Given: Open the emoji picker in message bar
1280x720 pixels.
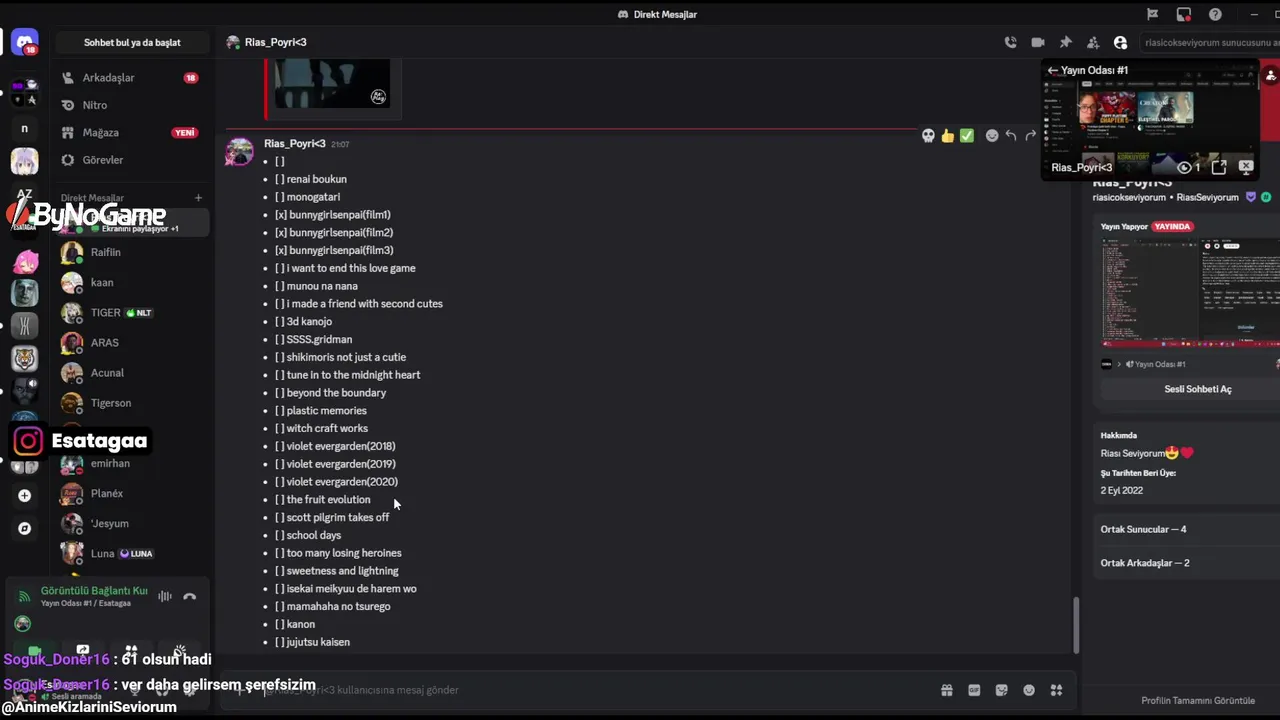Looking at the screenshot, I should (x=1029, y=690).
